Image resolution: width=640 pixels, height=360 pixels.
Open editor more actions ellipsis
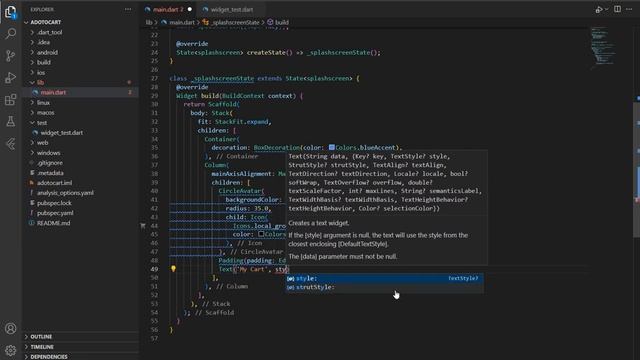coord(629,9)
